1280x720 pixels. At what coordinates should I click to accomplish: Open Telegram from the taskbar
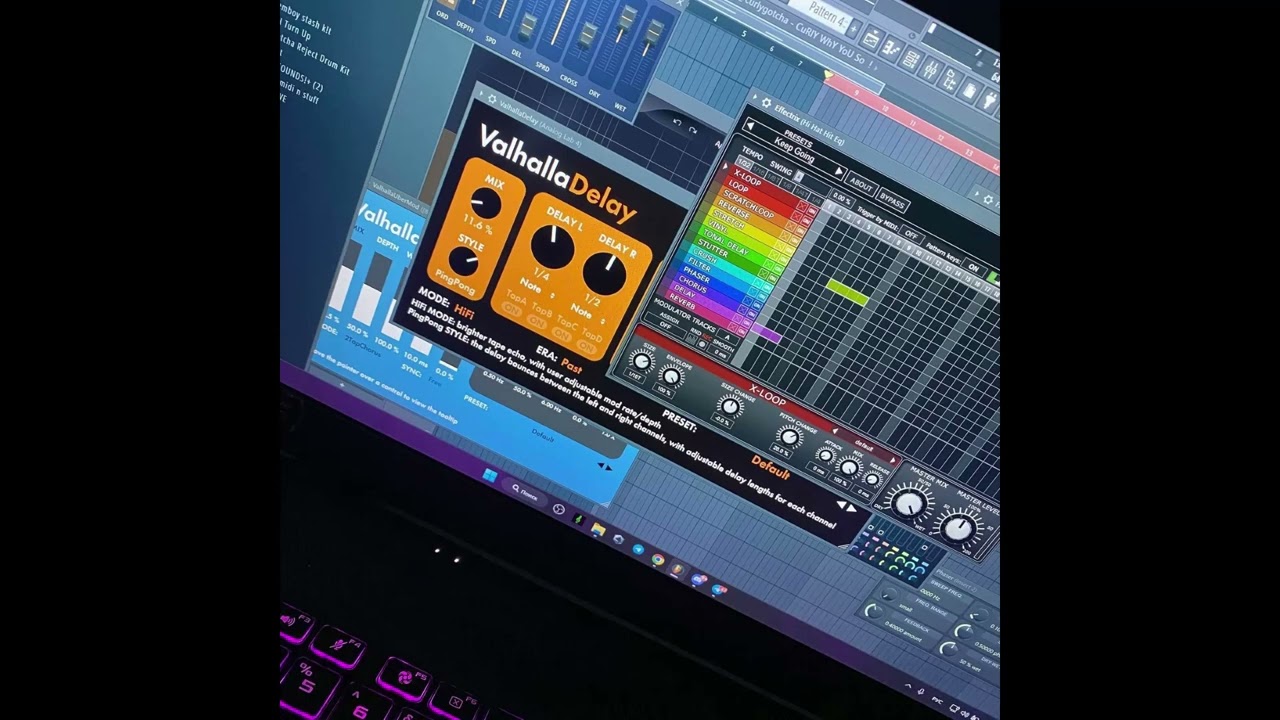638,549
